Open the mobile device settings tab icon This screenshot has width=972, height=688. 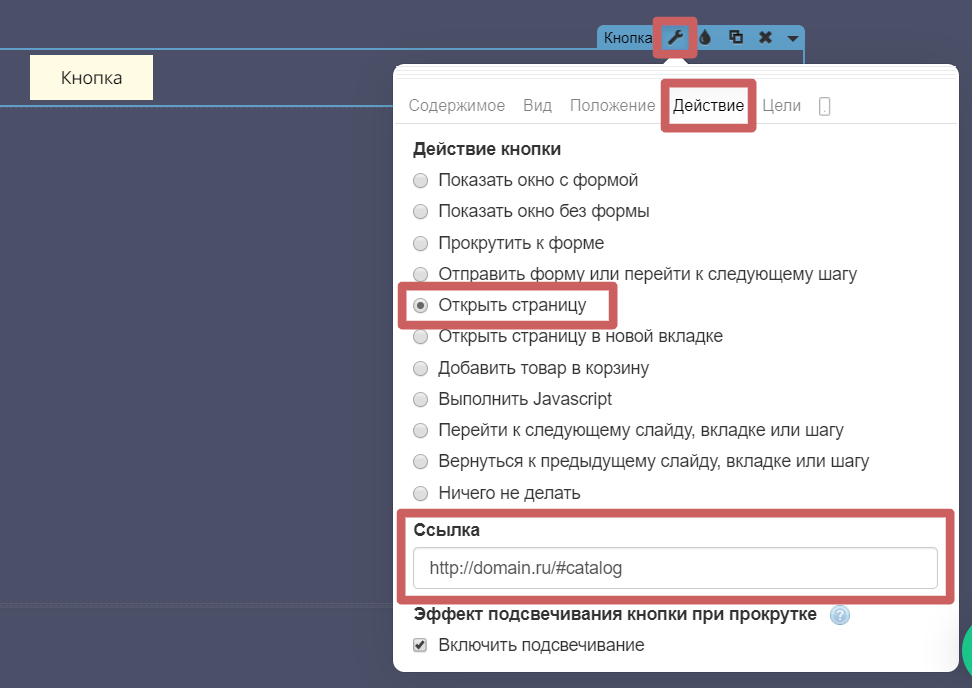(824, 106)
